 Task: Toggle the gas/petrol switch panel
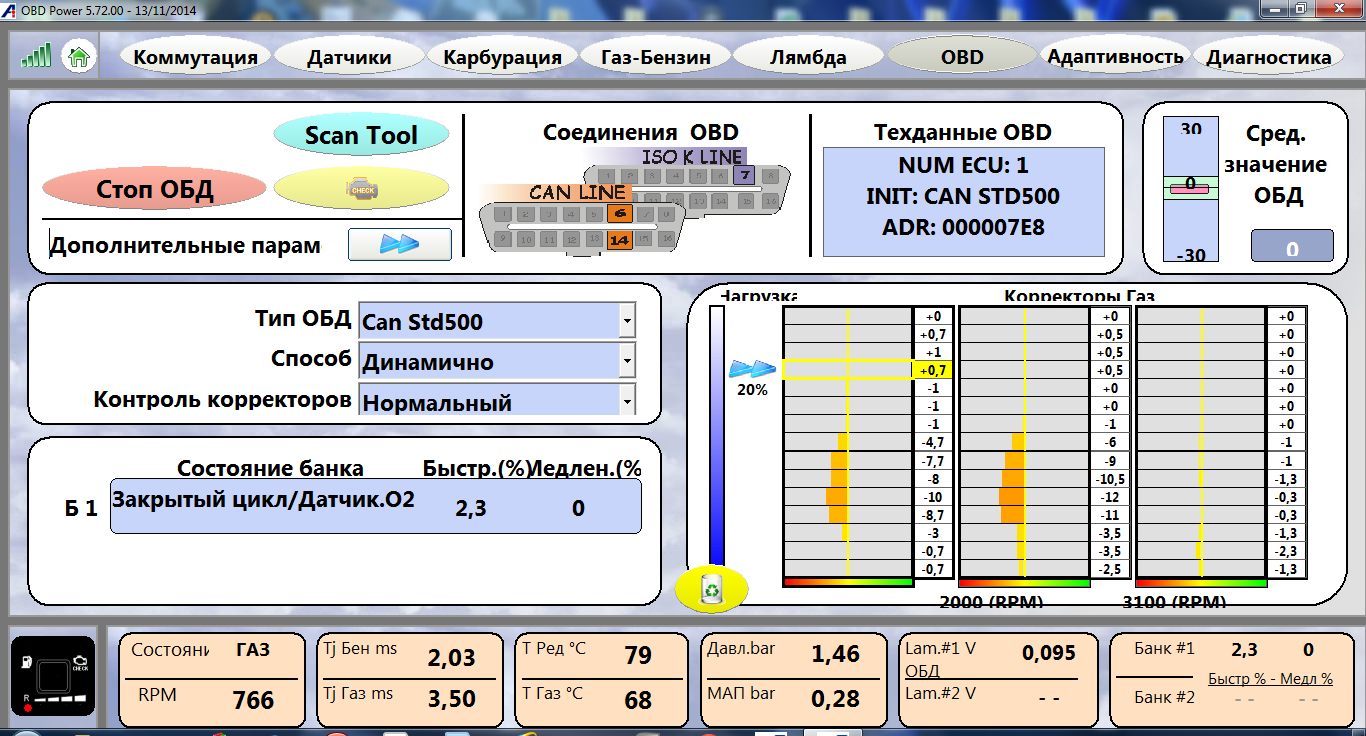[52, 675]
